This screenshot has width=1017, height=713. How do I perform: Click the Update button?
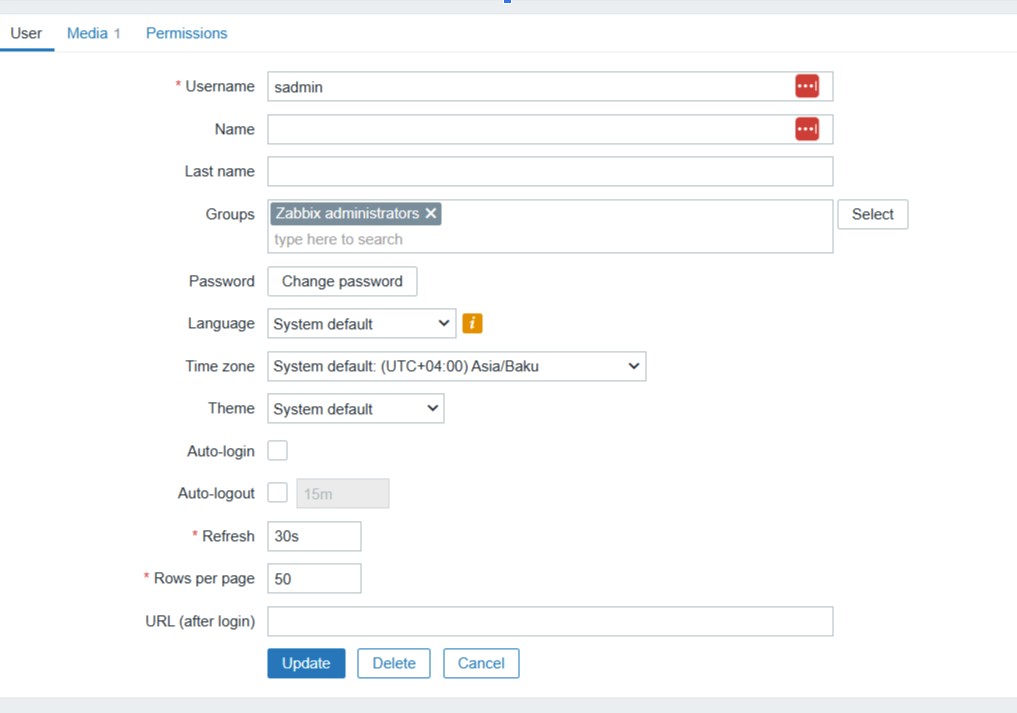click(x=306, y=663)
